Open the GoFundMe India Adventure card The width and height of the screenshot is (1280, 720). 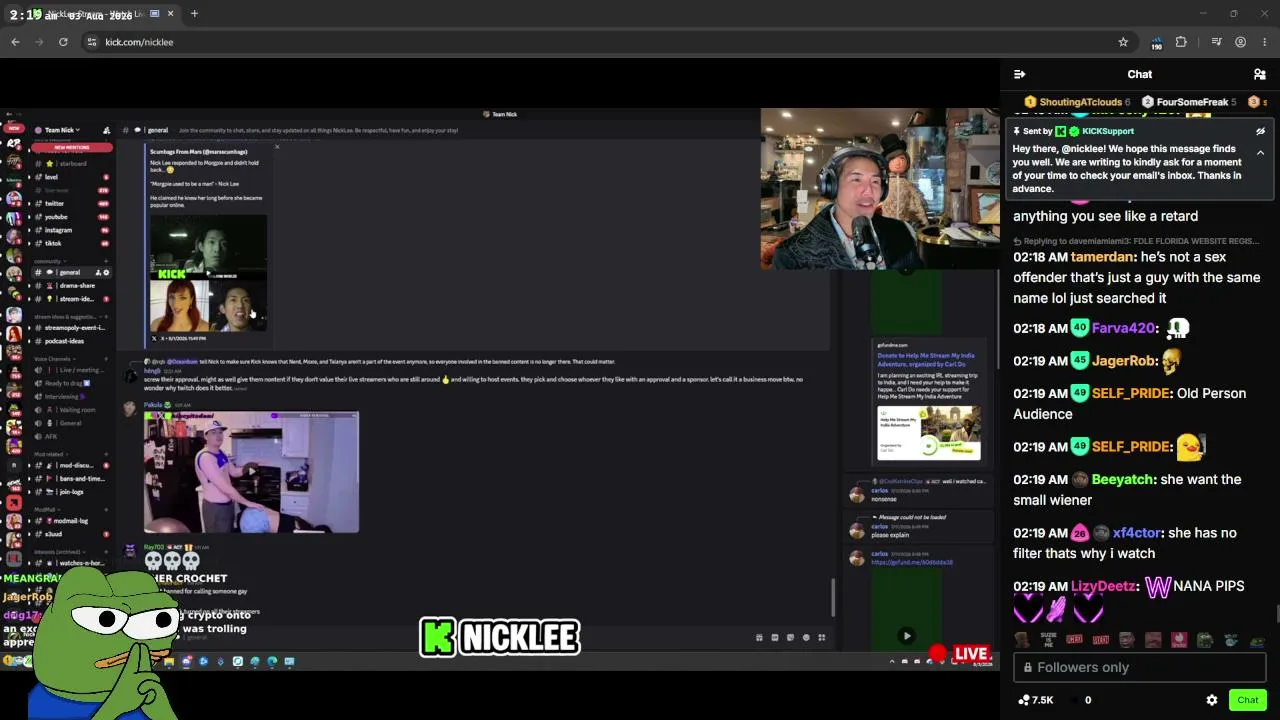click(x=929, y=402)
